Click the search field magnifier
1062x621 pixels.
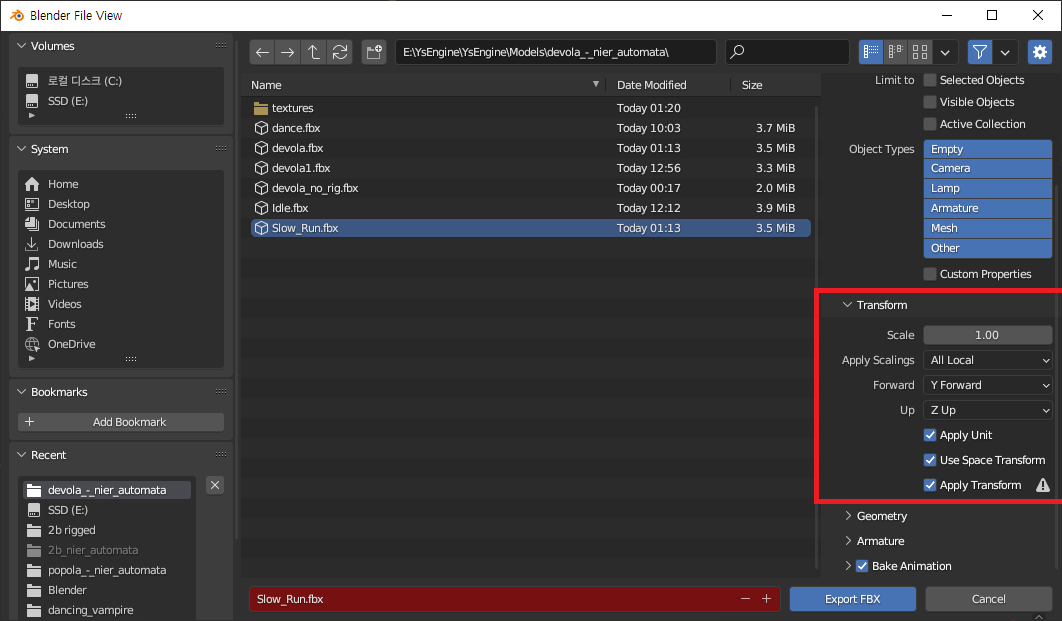coord(738,52)
